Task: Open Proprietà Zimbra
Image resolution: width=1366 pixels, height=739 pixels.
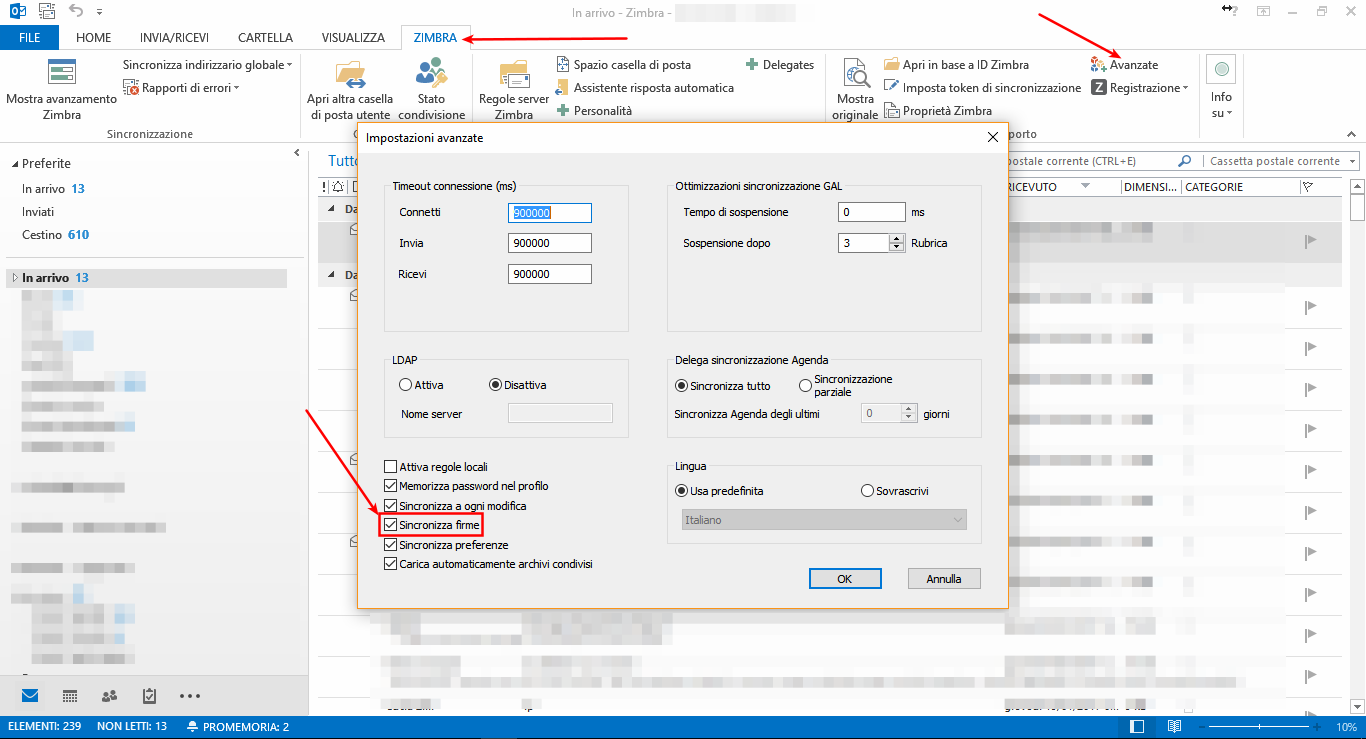Action: pyautogui.click(x=938, y=111)
